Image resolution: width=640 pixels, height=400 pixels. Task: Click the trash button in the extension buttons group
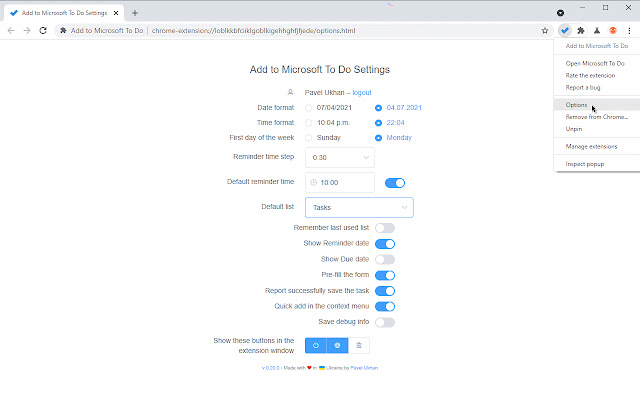pos(360,345)
